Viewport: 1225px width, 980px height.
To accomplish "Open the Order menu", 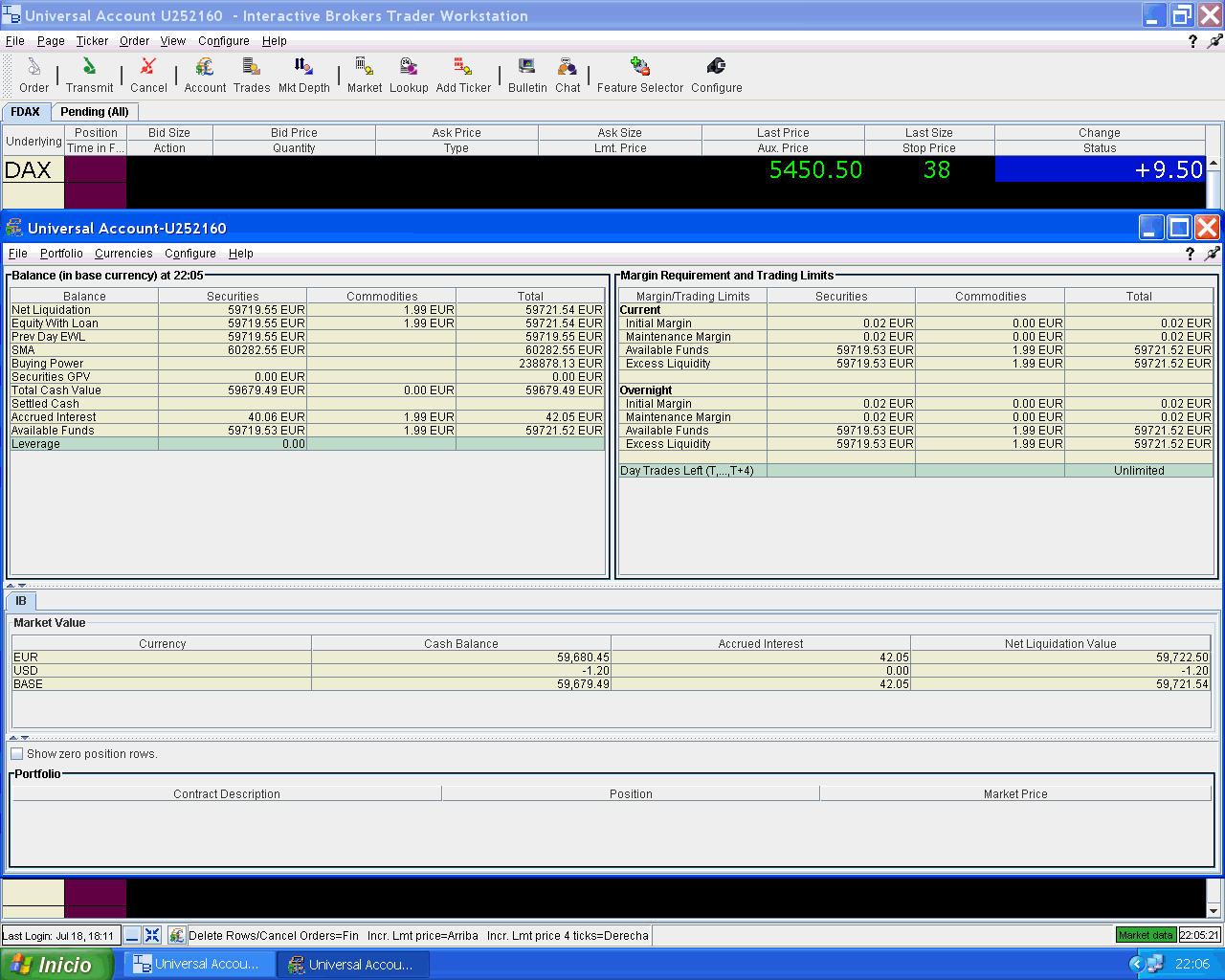I will click(134, 41).
